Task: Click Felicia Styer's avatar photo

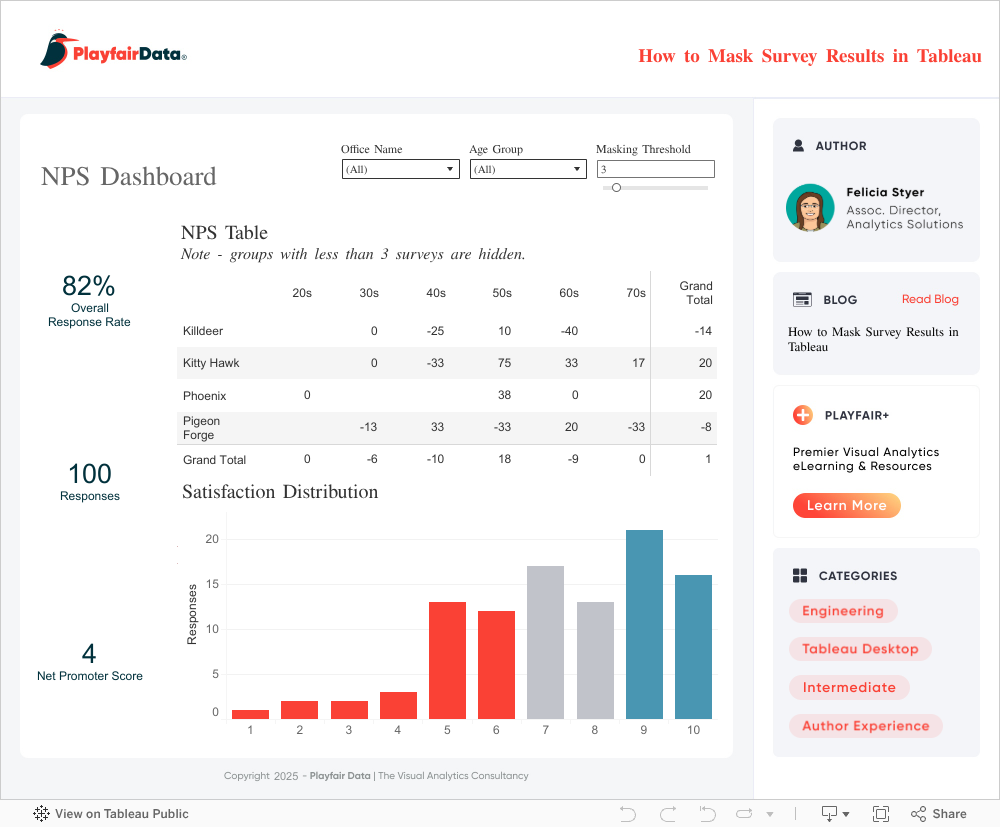Action: pyautogui.click(x=810, y=208)
